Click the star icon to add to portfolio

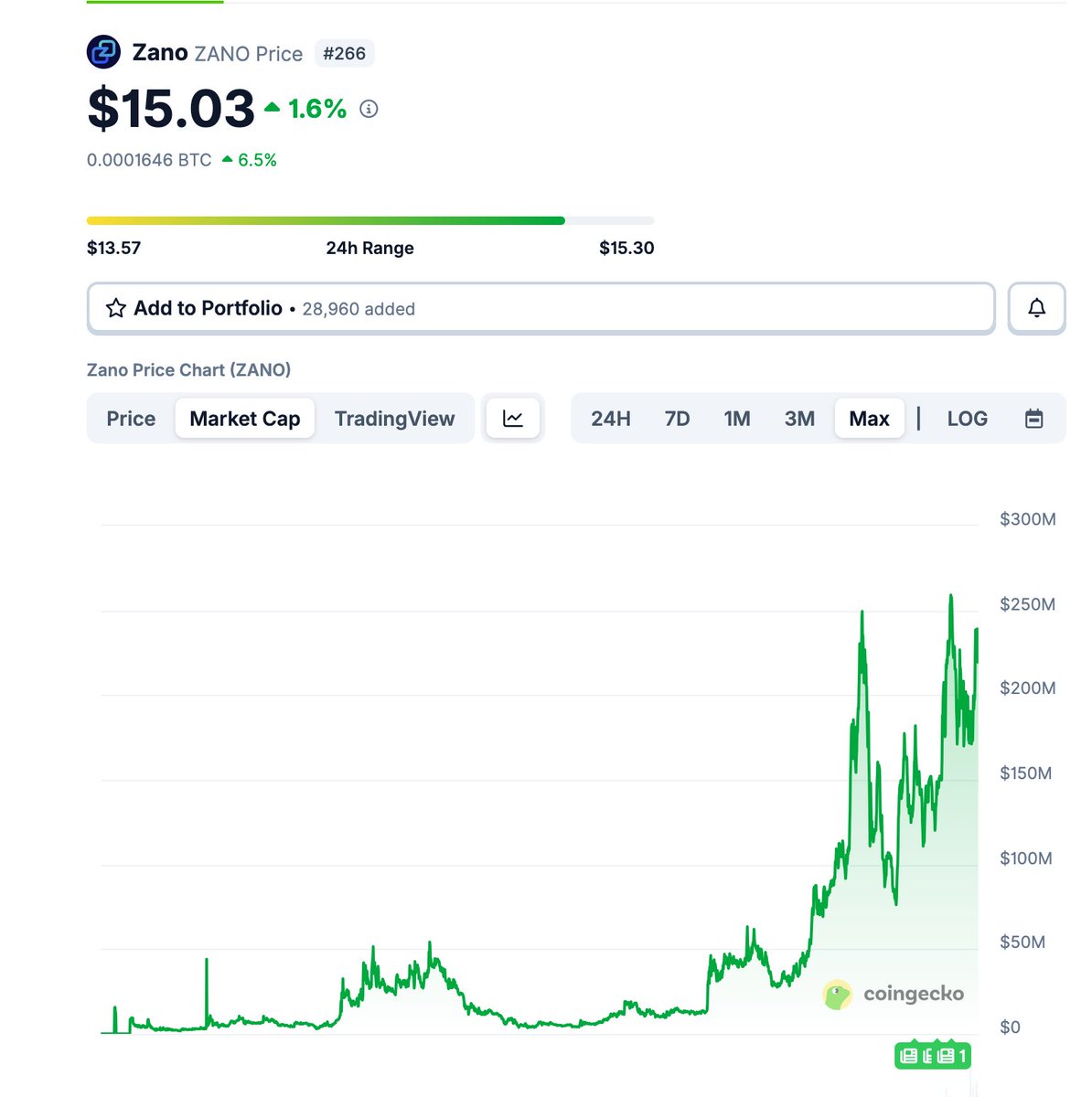(115, 308)
